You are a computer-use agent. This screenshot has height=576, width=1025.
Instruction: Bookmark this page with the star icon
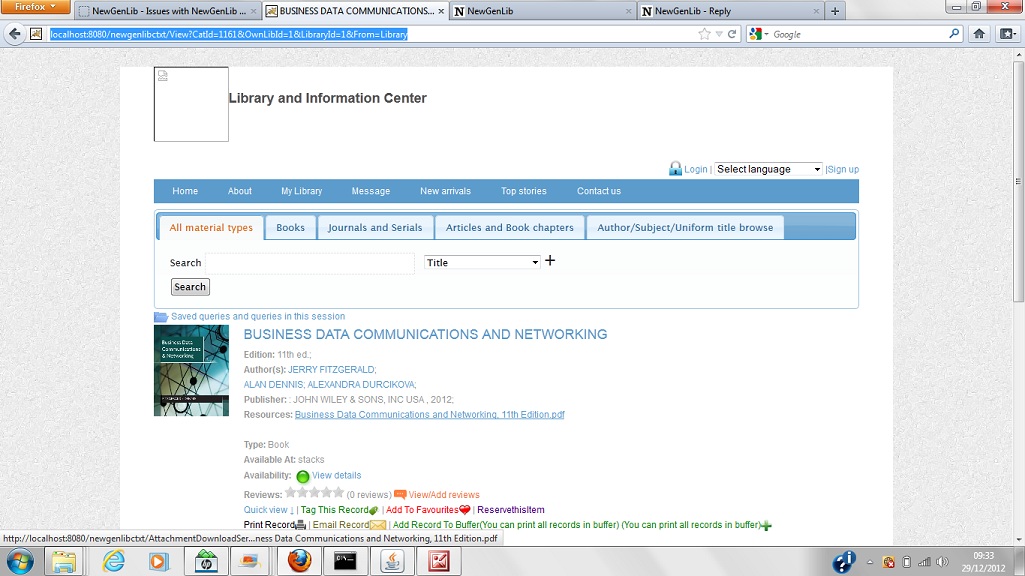tap(704, 34)
